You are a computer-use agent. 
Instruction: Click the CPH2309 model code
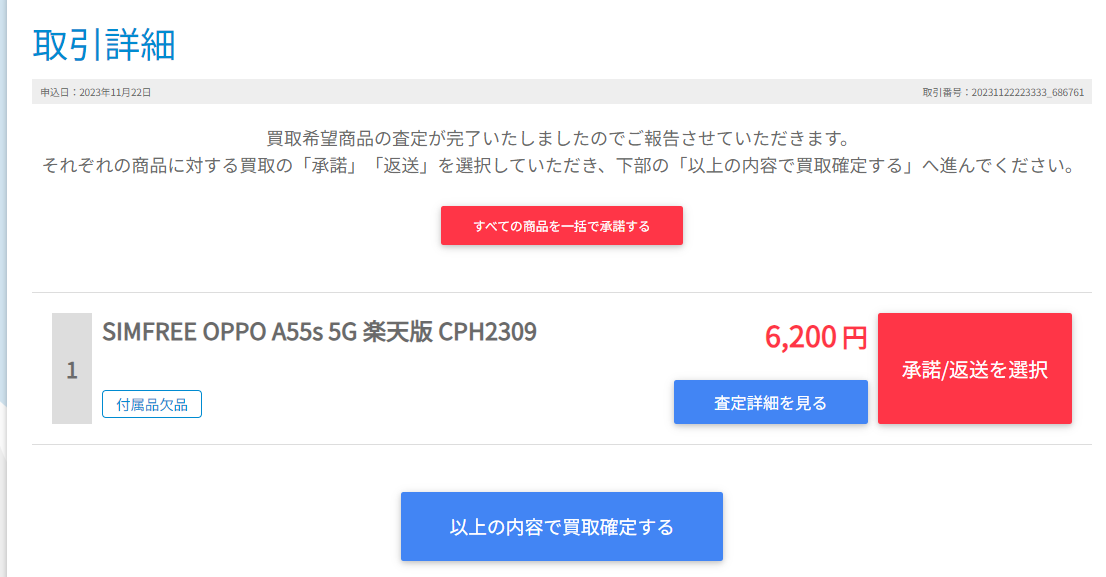coord(487,332)
